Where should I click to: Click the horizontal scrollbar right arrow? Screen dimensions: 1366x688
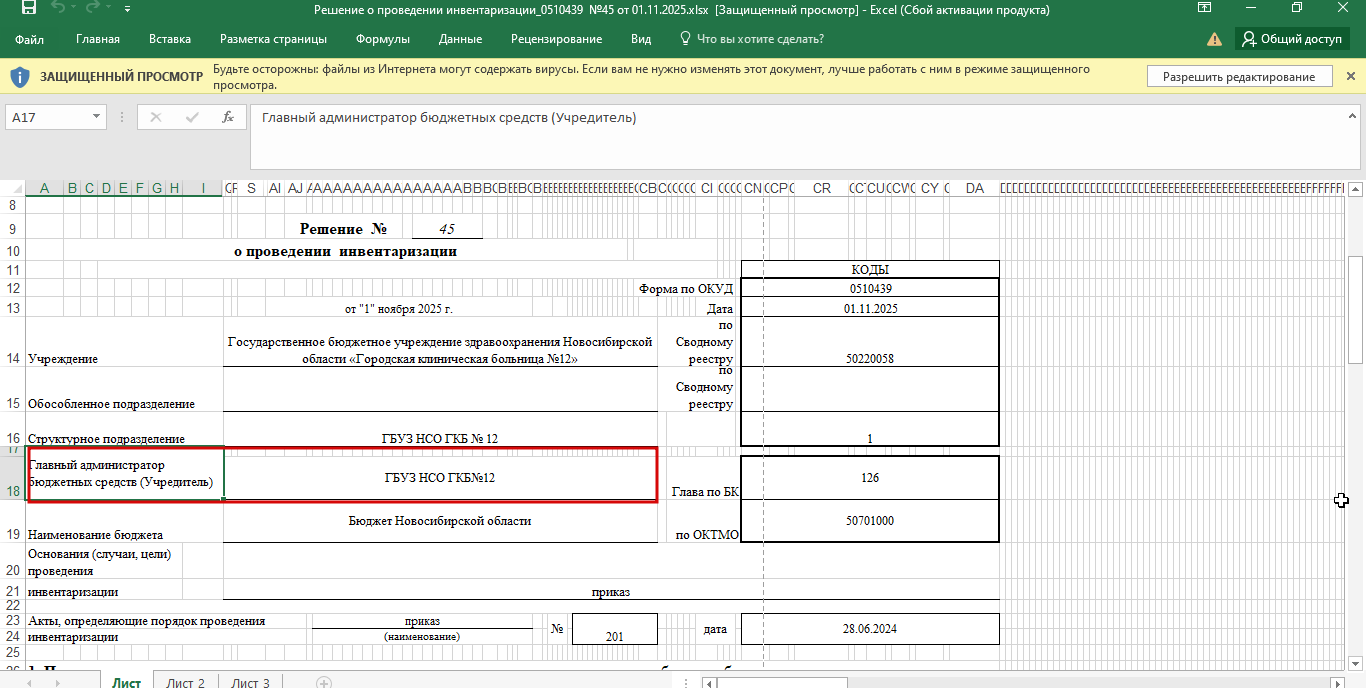pos(1337,683)
